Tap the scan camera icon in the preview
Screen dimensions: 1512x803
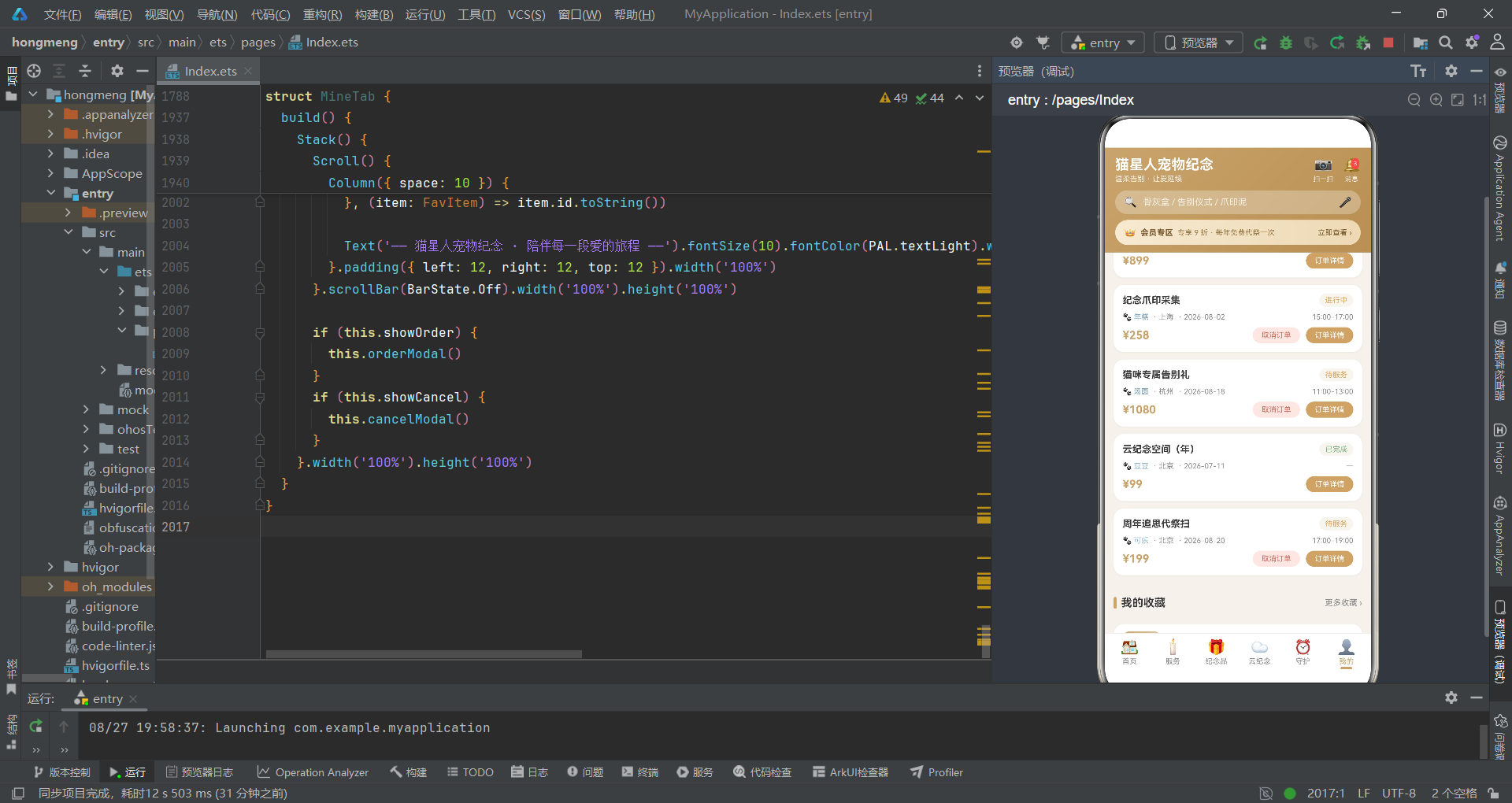pos(1323,166)
